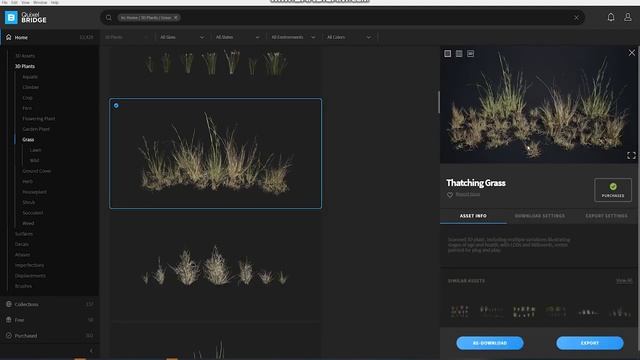Select Houseplant subcategory

point(34,192)
